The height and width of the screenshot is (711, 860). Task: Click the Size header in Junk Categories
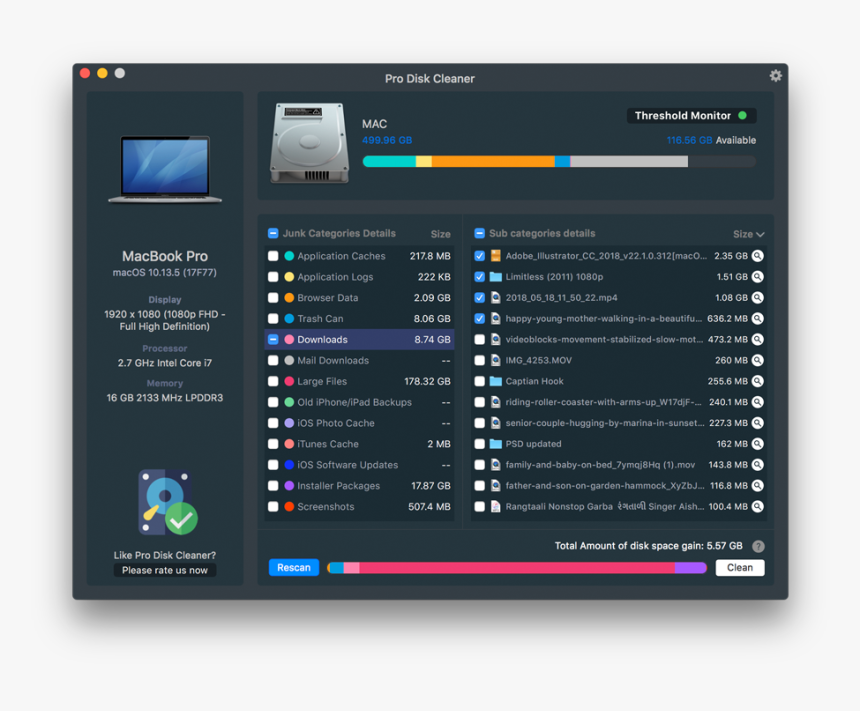440,234
